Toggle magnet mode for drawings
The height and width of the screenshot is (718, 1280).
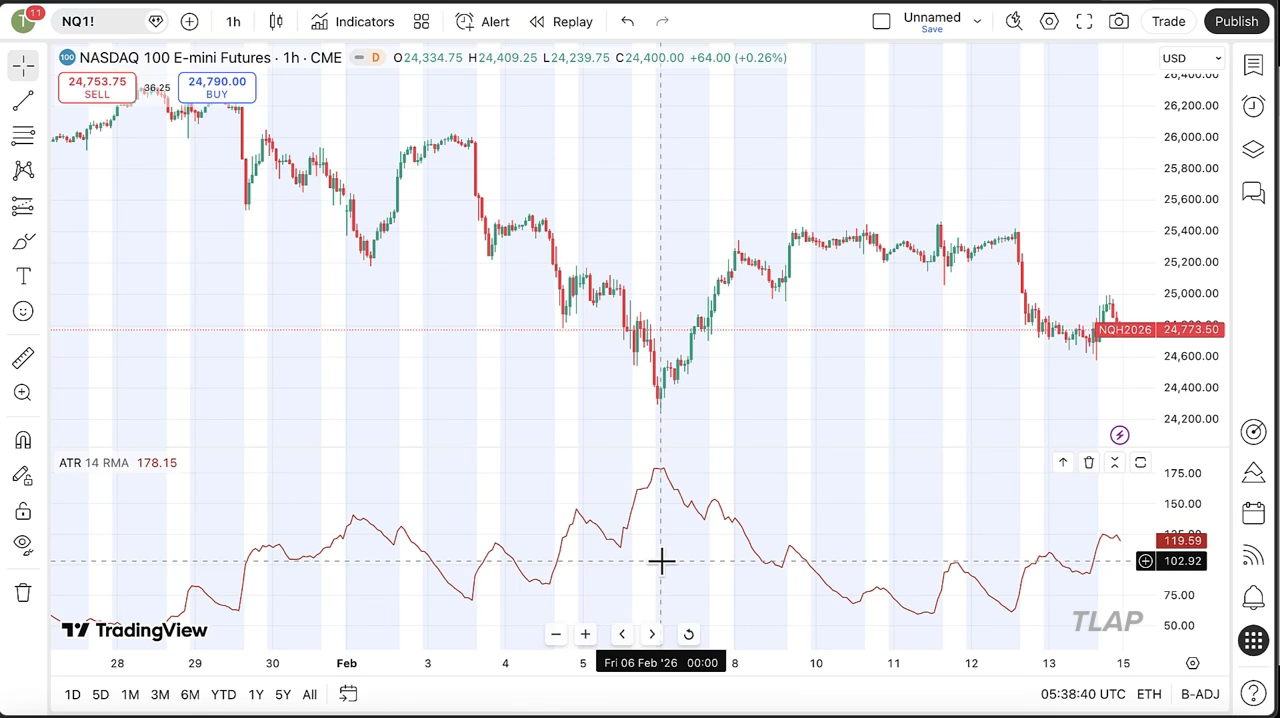click(23, 440)
